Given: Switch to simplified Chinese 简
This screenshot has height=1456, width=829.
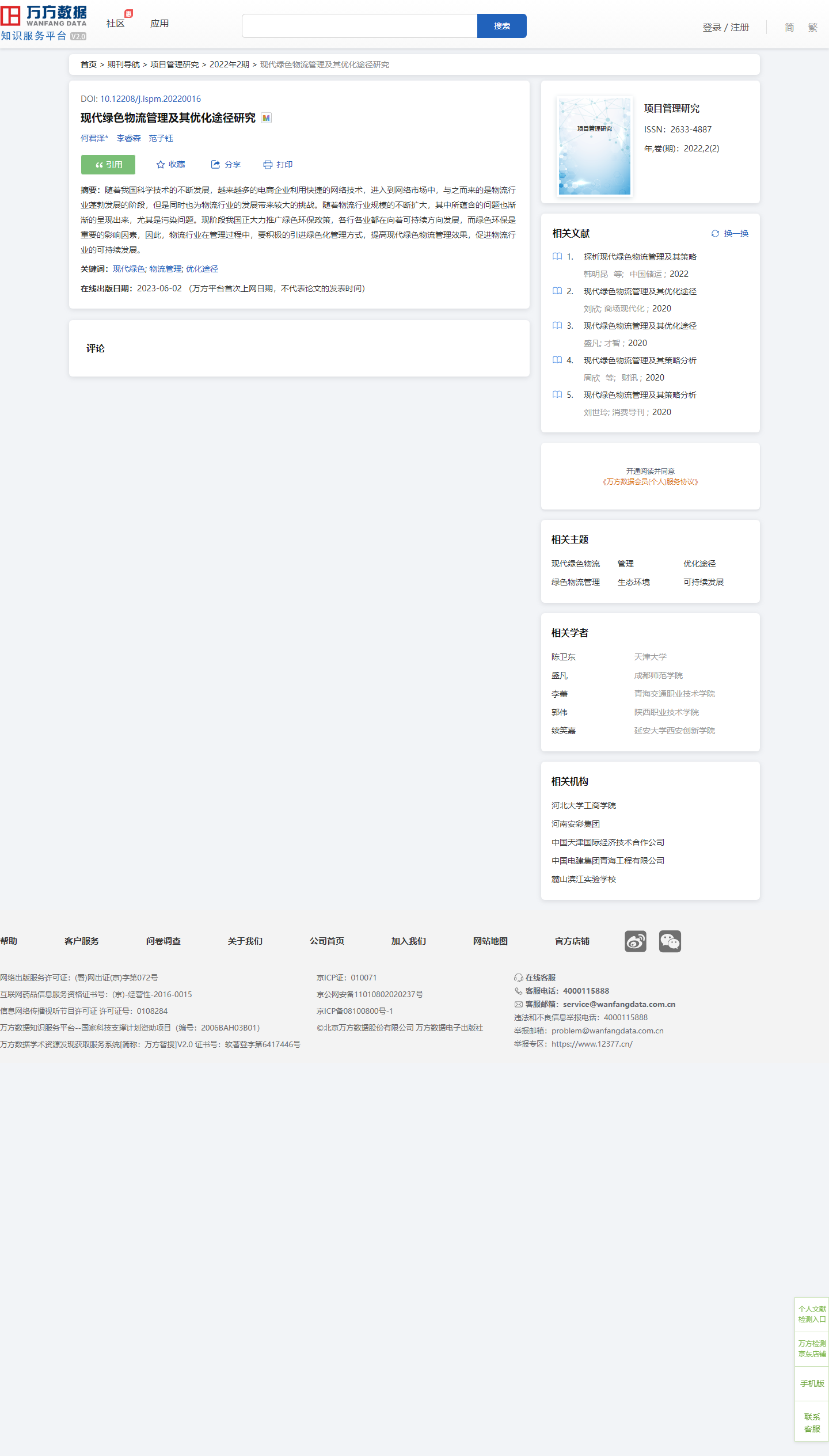Looking at the screenshot, I should pos(789,27).
